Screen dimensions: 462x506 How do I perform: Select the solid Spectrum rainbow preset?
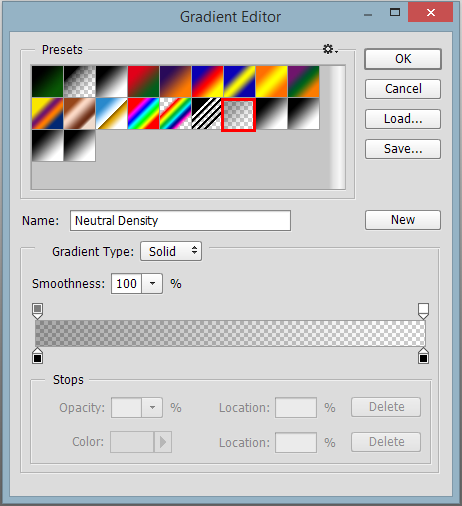tap(143, 114)
